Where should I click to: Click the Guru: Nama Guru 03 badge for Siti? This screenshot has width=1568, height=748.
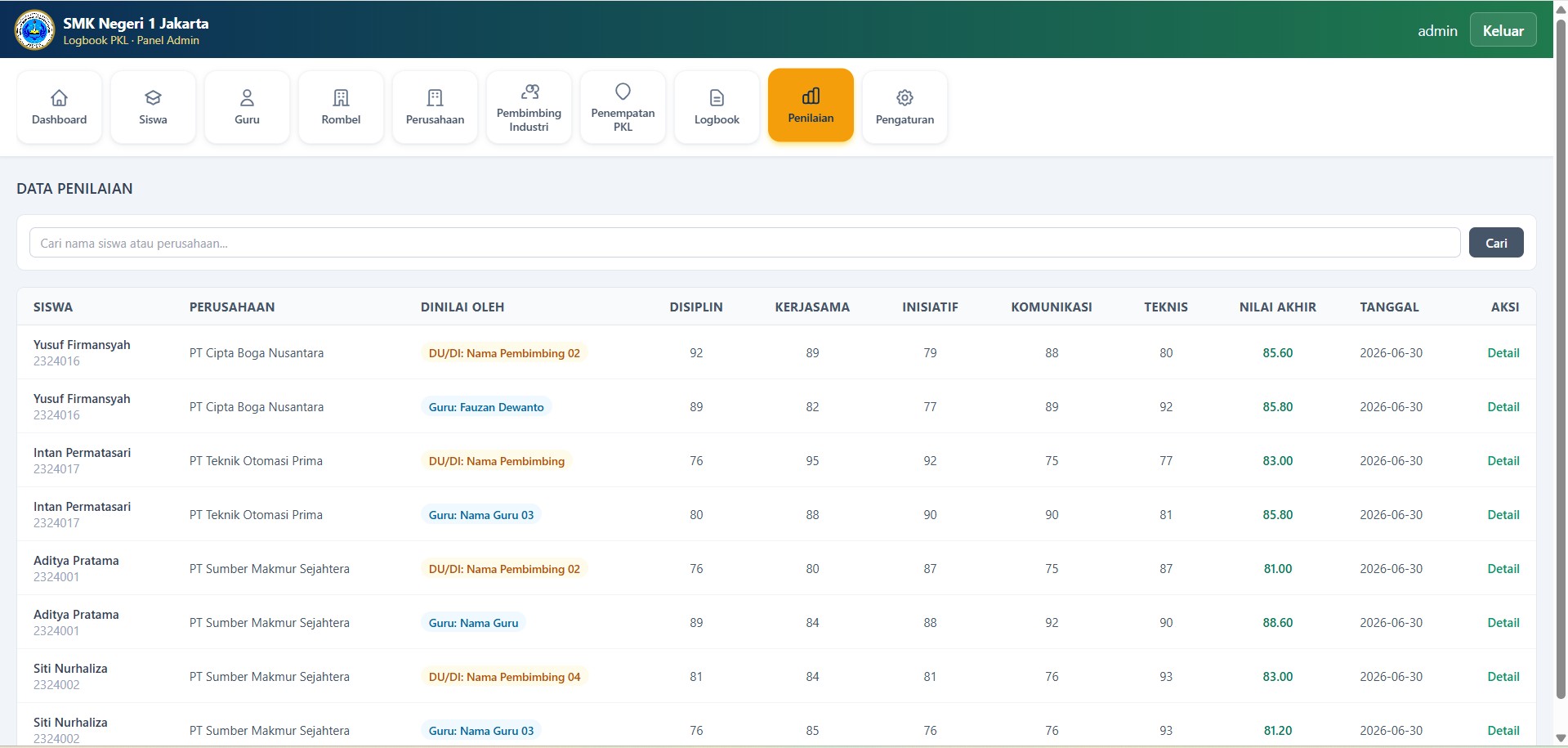tap(481, 731)
